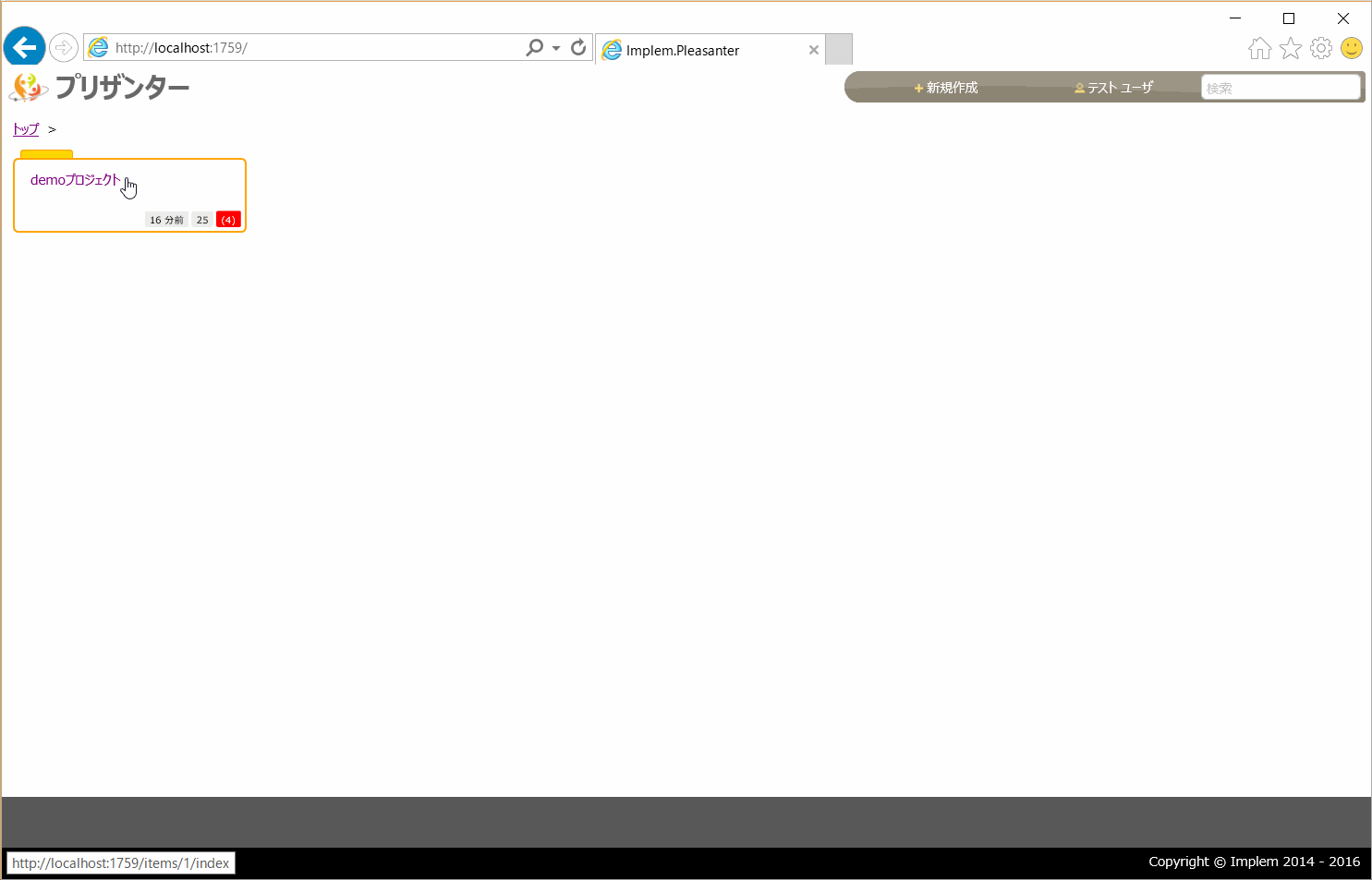Open the address bar dropdown arrow
The image size is (1372, 880).
(x=556, y=48)
